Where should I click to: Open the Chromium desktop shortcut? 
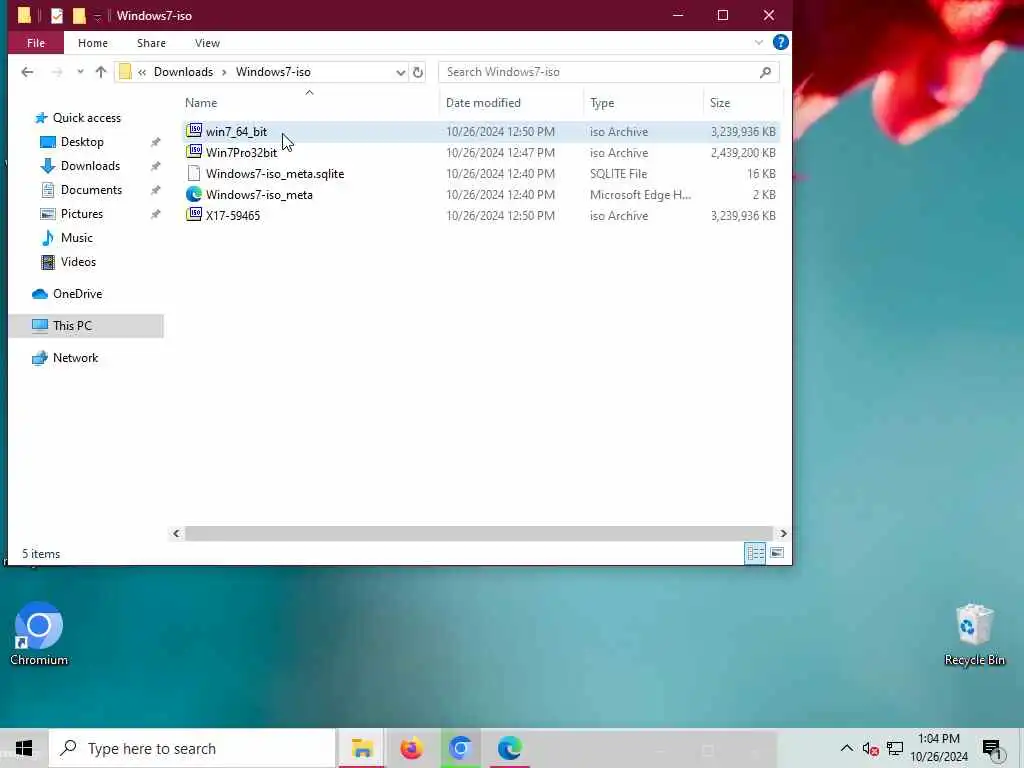point(39,633)
